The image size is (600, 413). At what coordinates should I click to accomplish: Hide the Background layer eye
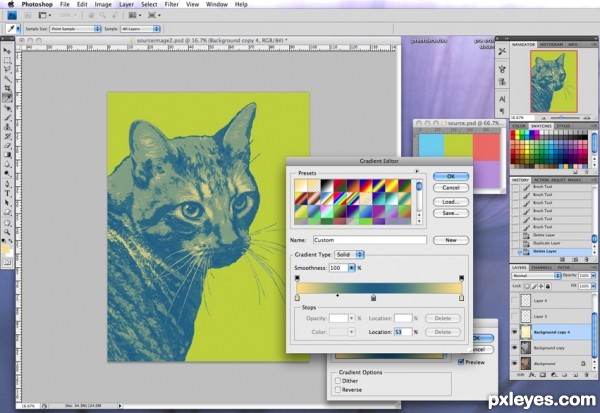pyautogui.click(x=514, y=363)
